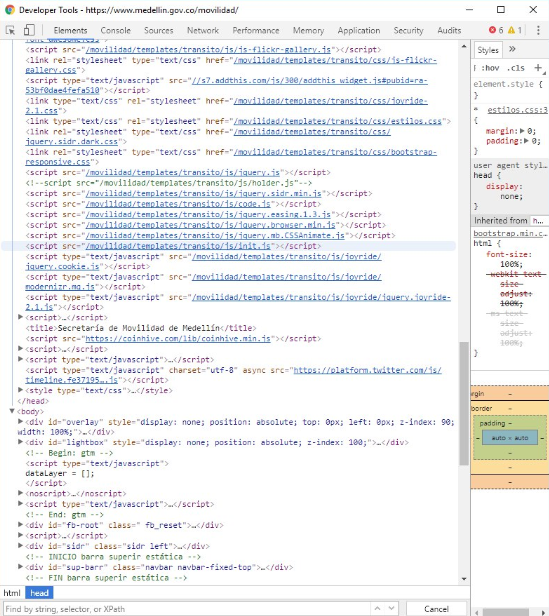This screenshot has height=616, width=549.
Task: Select the html breadcrumb item
Action: (12, 593)
